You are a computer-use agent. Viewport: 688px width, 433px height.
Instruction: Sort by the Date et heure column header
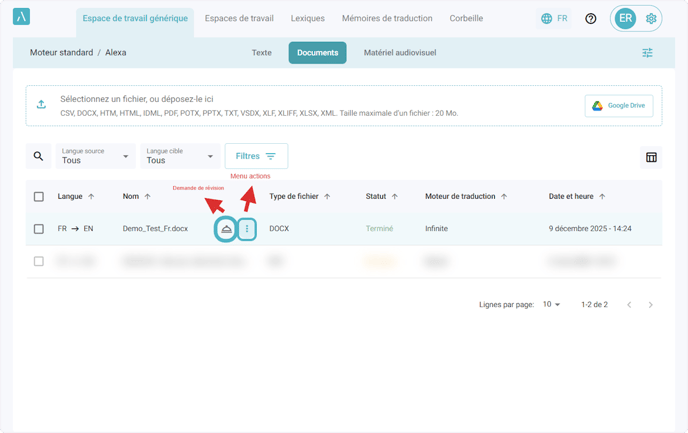577,197
